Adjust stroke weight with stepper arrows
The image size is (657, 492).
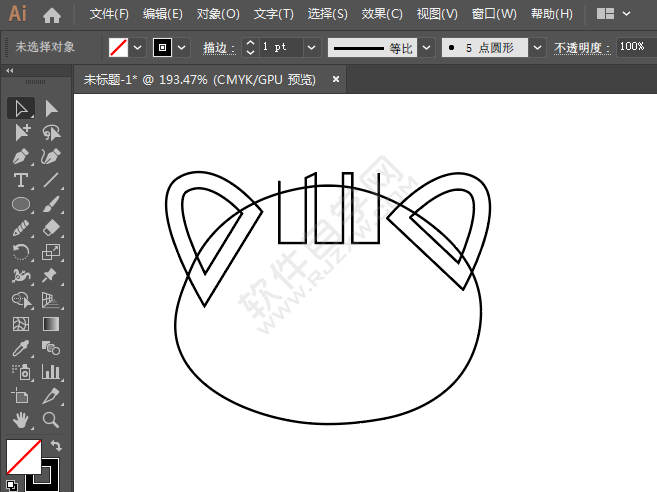coord(250,48)
